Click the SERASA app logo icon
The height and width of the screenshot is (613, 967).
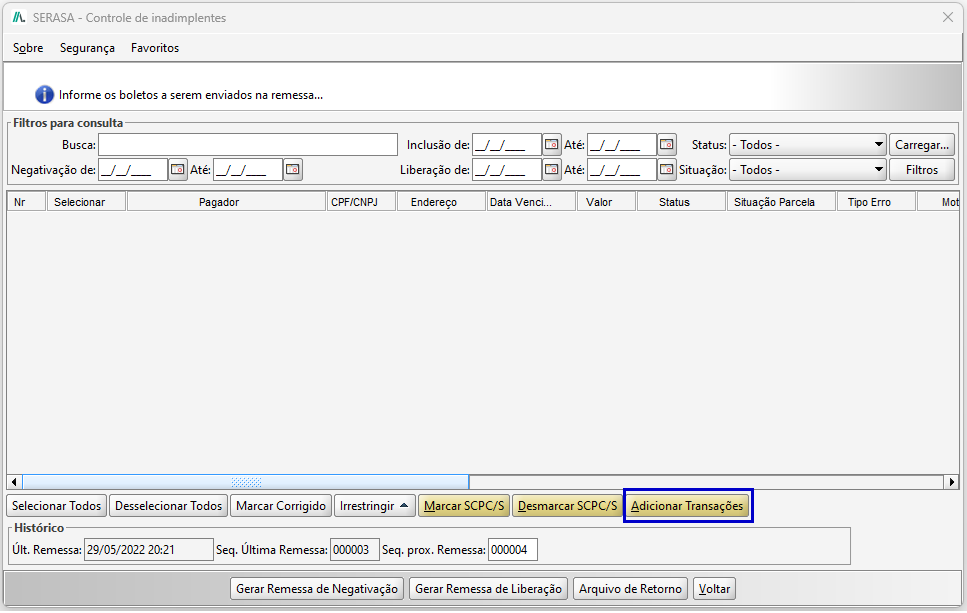tap(19, 17)
